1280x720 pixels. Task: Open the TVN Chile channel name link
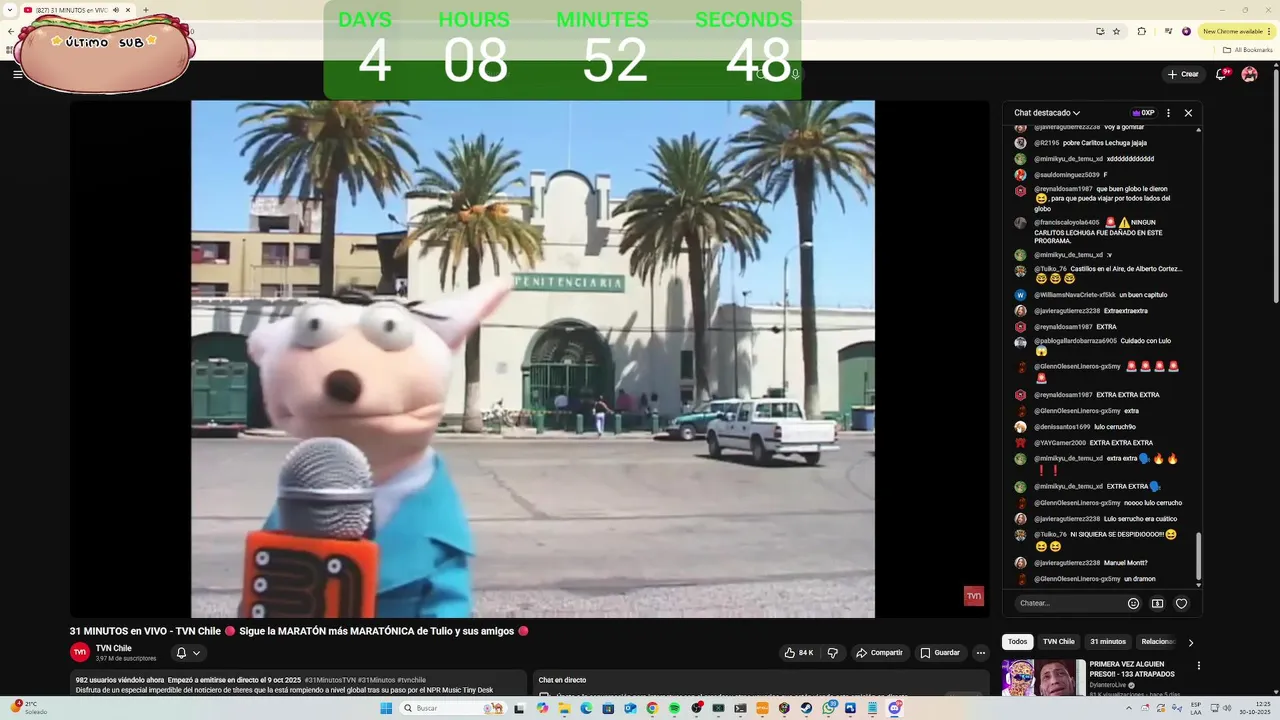[113, 648]
